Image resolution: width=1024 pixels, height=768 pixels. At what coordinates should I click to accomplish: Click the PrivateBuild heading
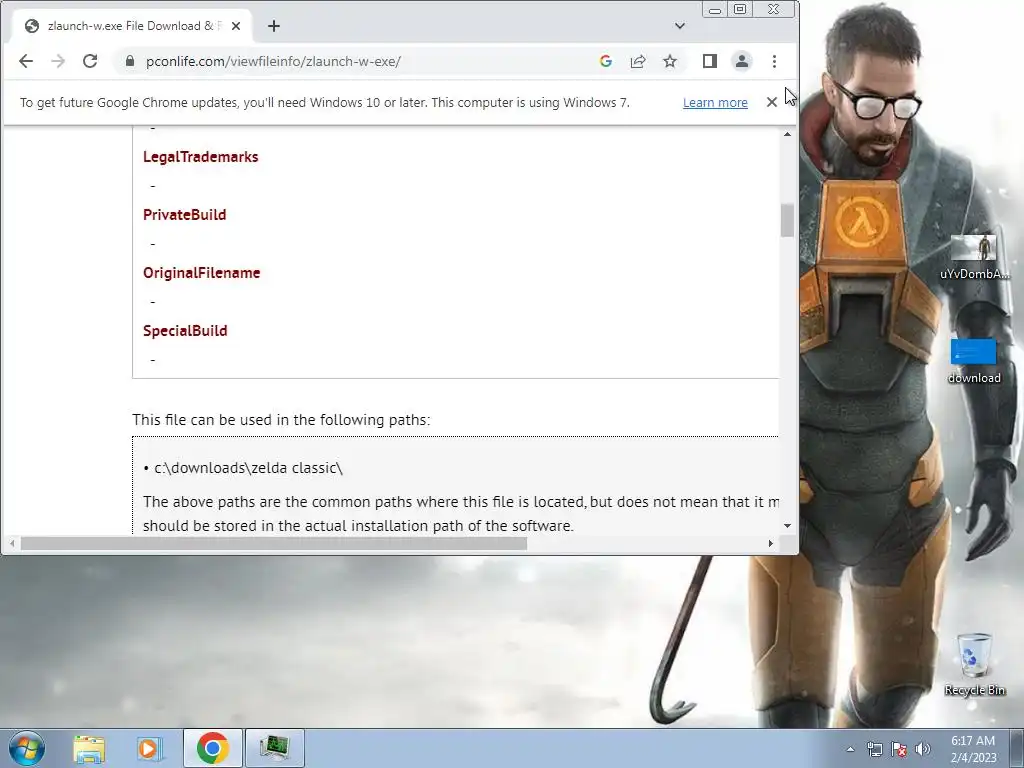click(185, 215)
